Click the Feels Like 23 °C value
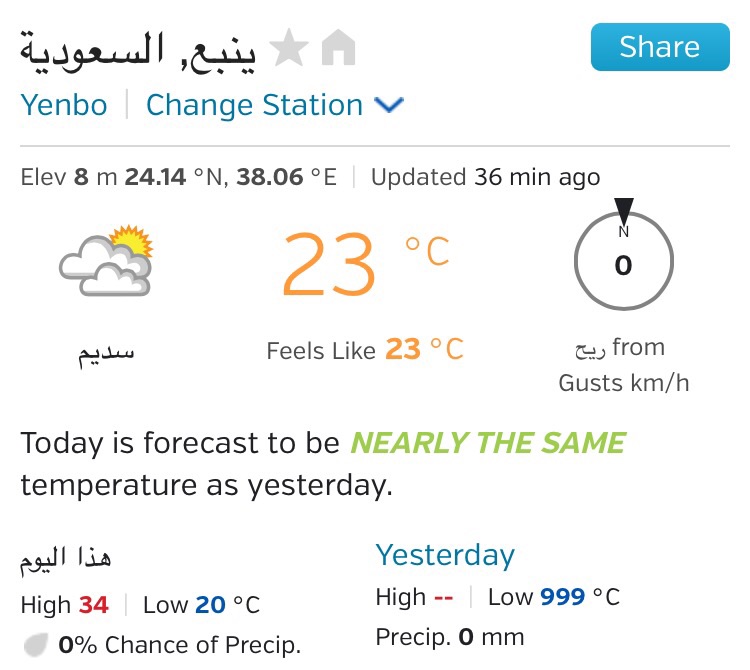The height and width of the screenshot is (670, 750). pyautogui.click(x=424, y=350)
